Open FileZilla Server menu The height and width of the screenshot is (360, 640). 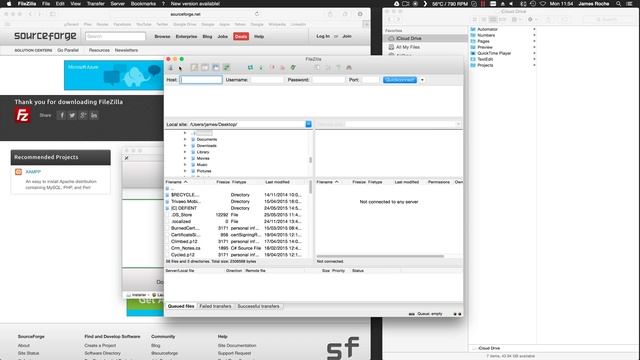(118, 4)
